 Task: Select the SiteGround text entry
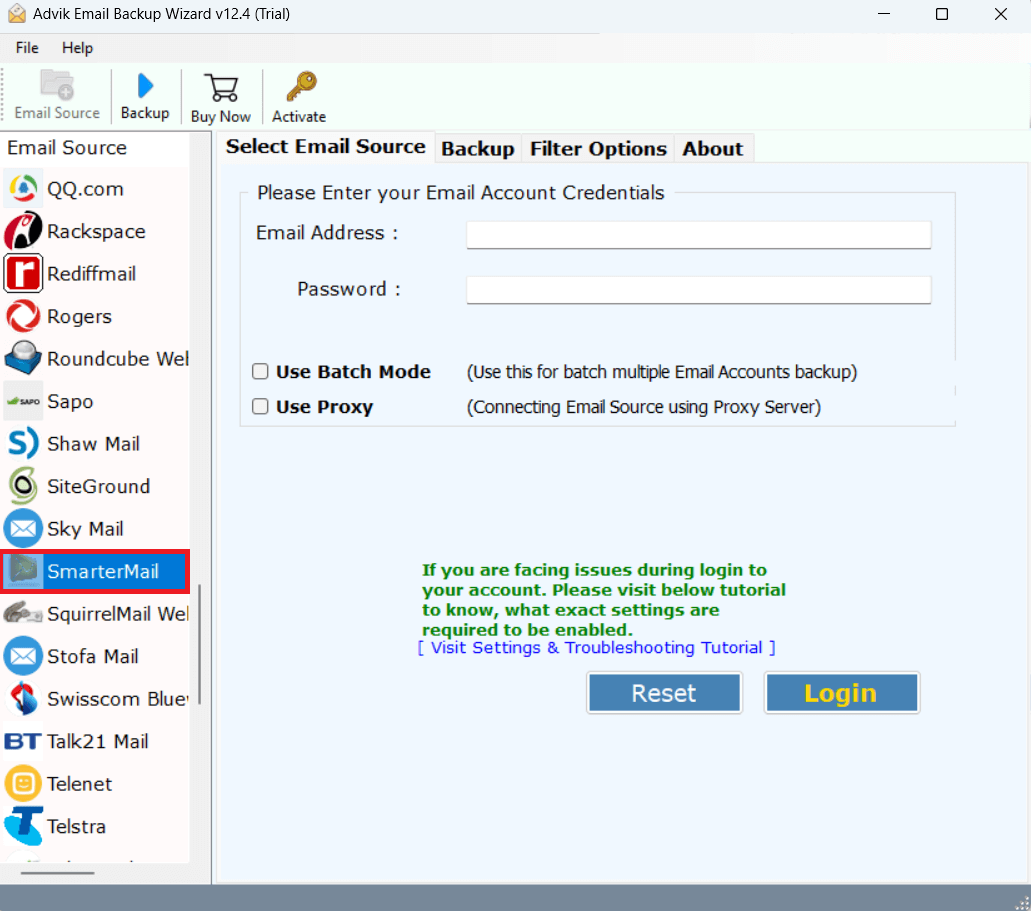(99, 486)
